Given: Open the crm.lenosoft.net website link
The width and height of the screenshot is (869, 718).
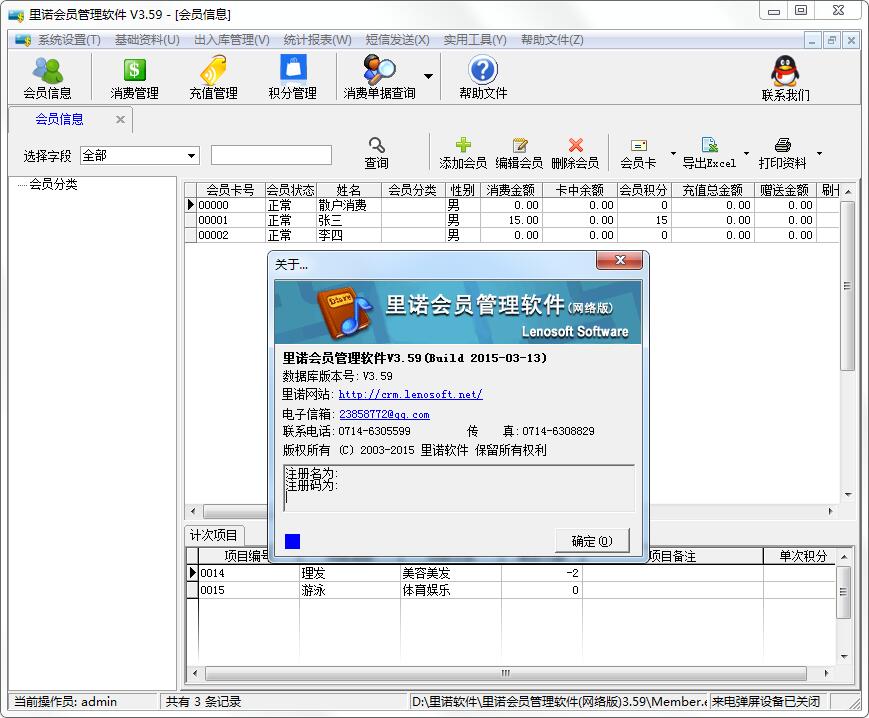Looking at the screenshot, I should 411,394.
